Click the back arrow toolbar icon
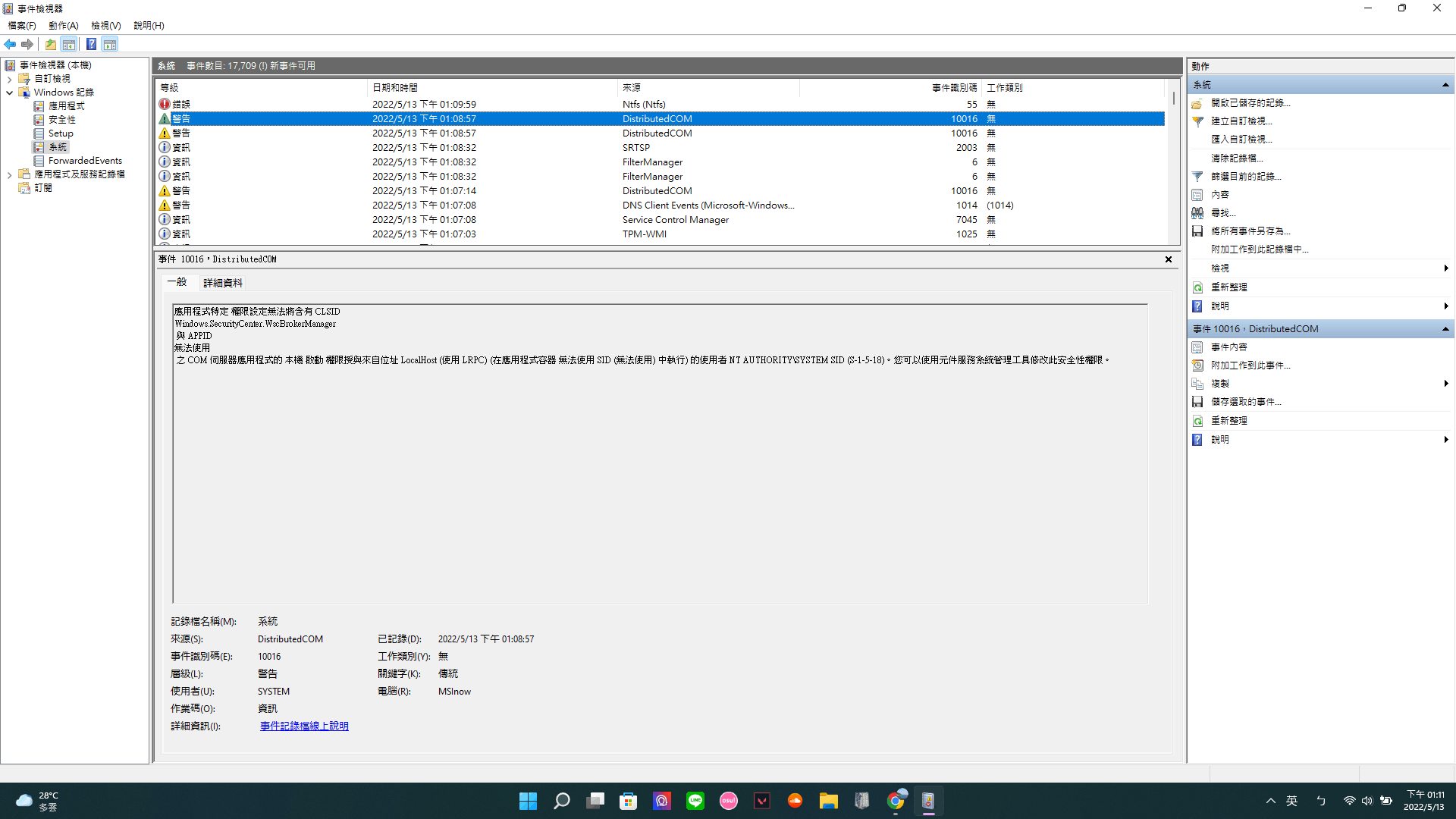This screenshot has width=1456, height=819. pos(10,44)
